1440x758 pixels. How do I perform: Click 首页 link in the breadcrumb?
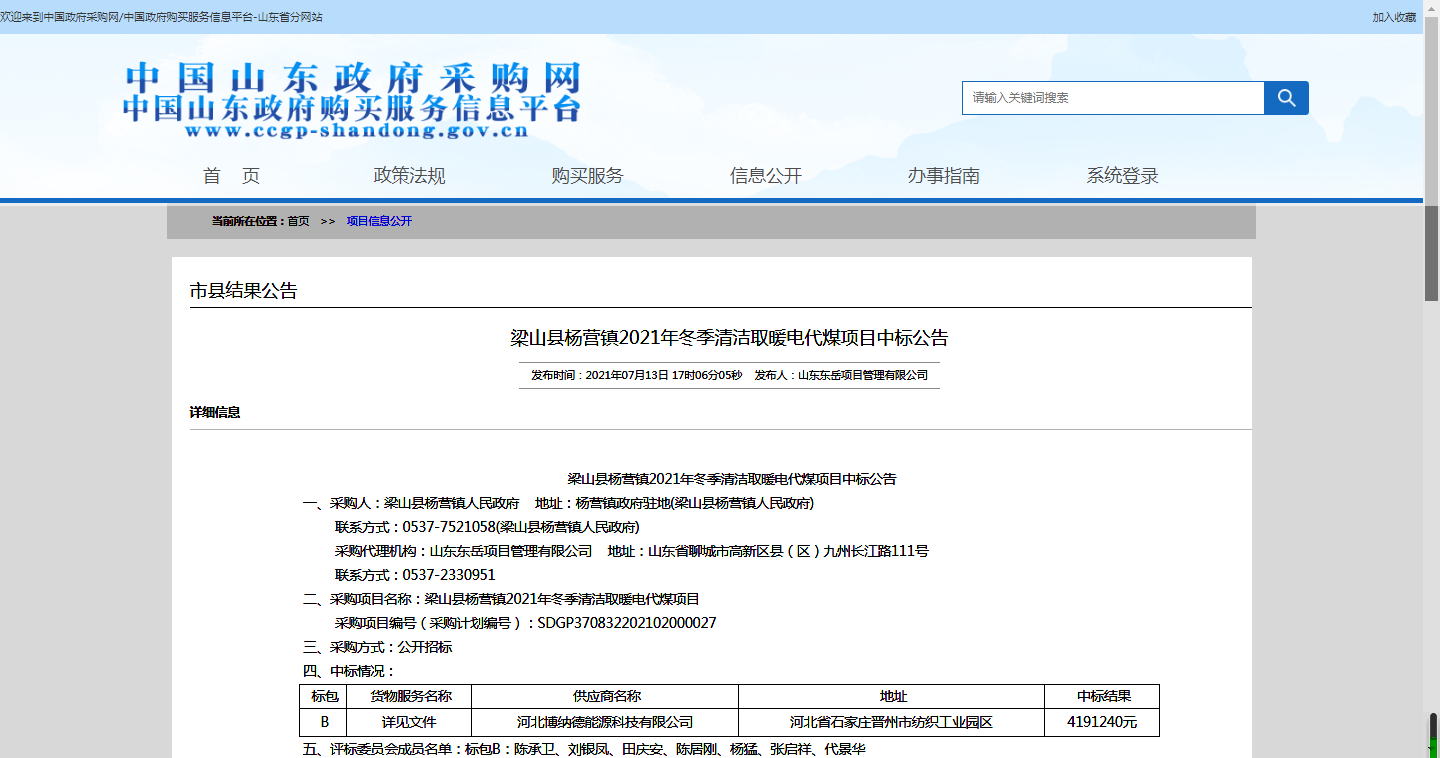tap(296, 221)
